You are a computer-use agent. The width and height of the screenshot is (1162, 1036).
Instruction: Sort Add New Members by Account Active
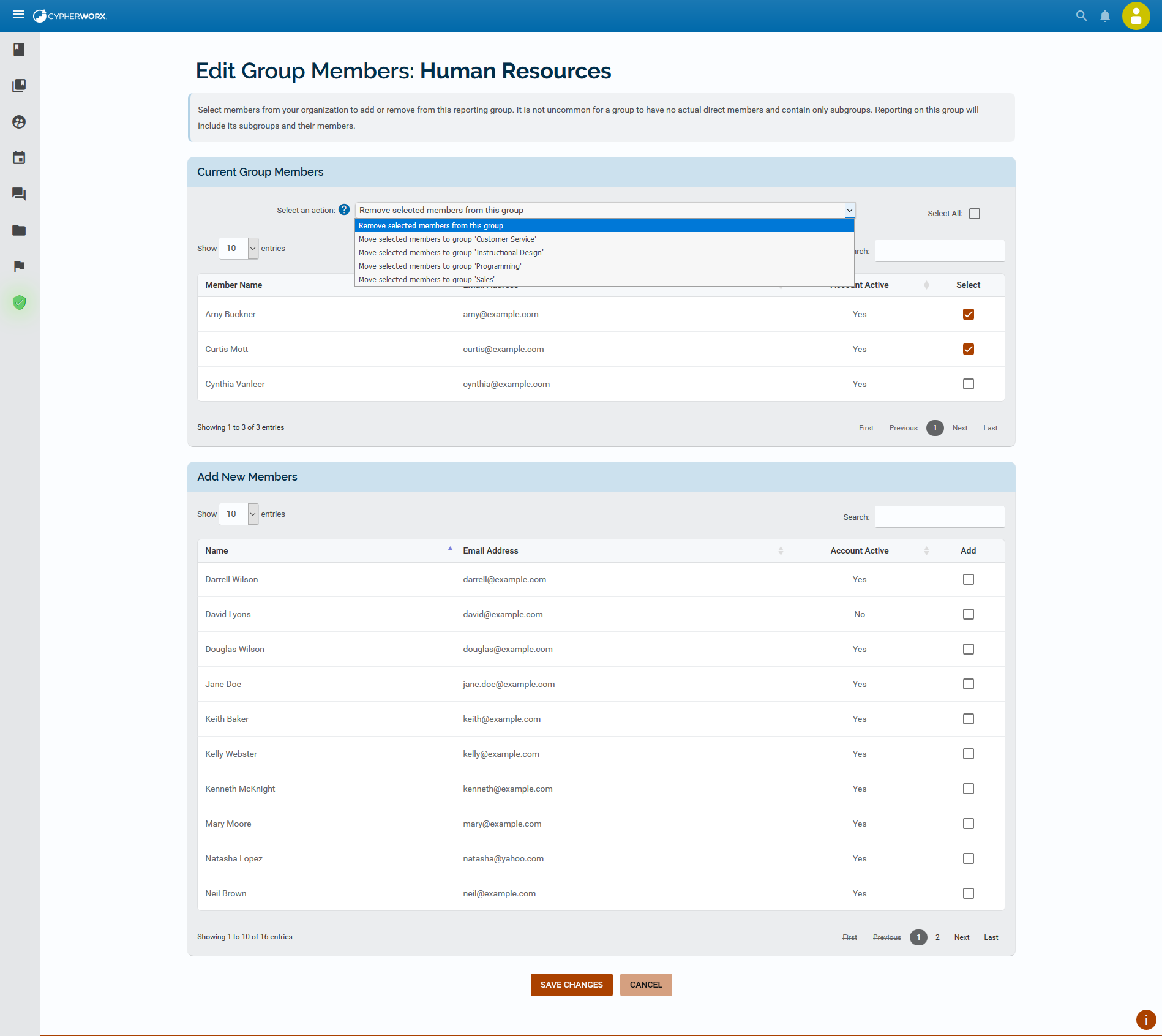pyautogui.click(x=926, y=550)
